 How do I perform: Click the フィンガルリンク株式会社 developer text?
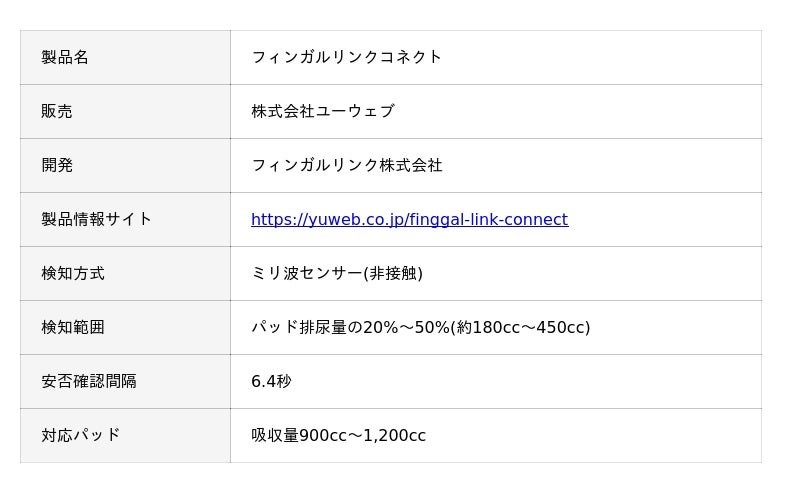pos(346,166)
